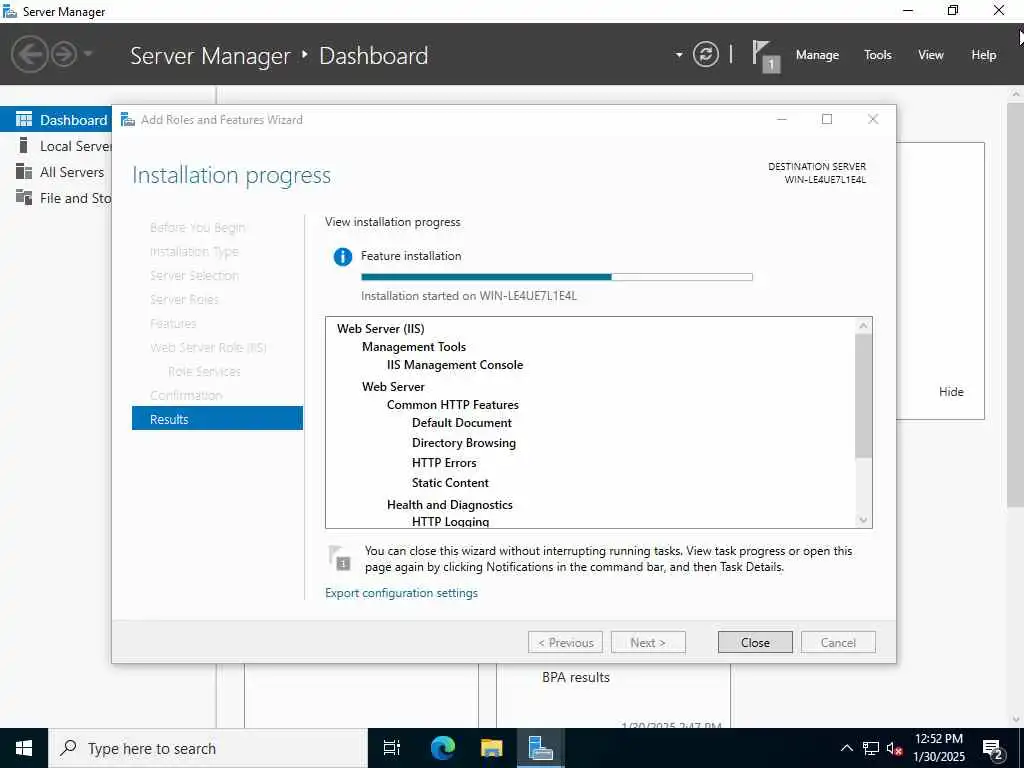
Task: Click the Add Roles and Features Wizard title icon
Action: [x=128, y=120]
